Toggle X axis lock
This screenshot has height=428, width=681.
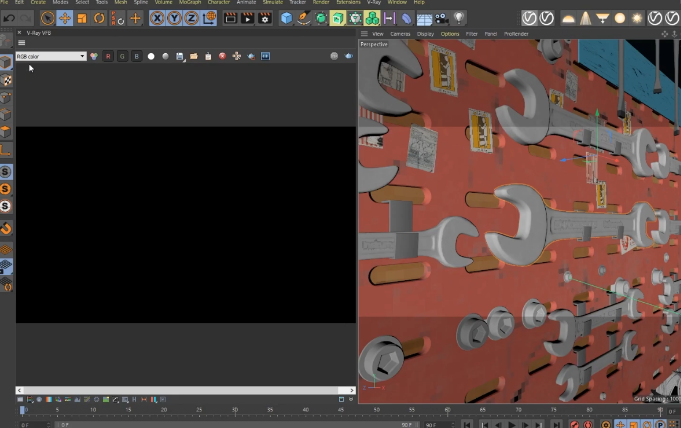click(158, 18)
